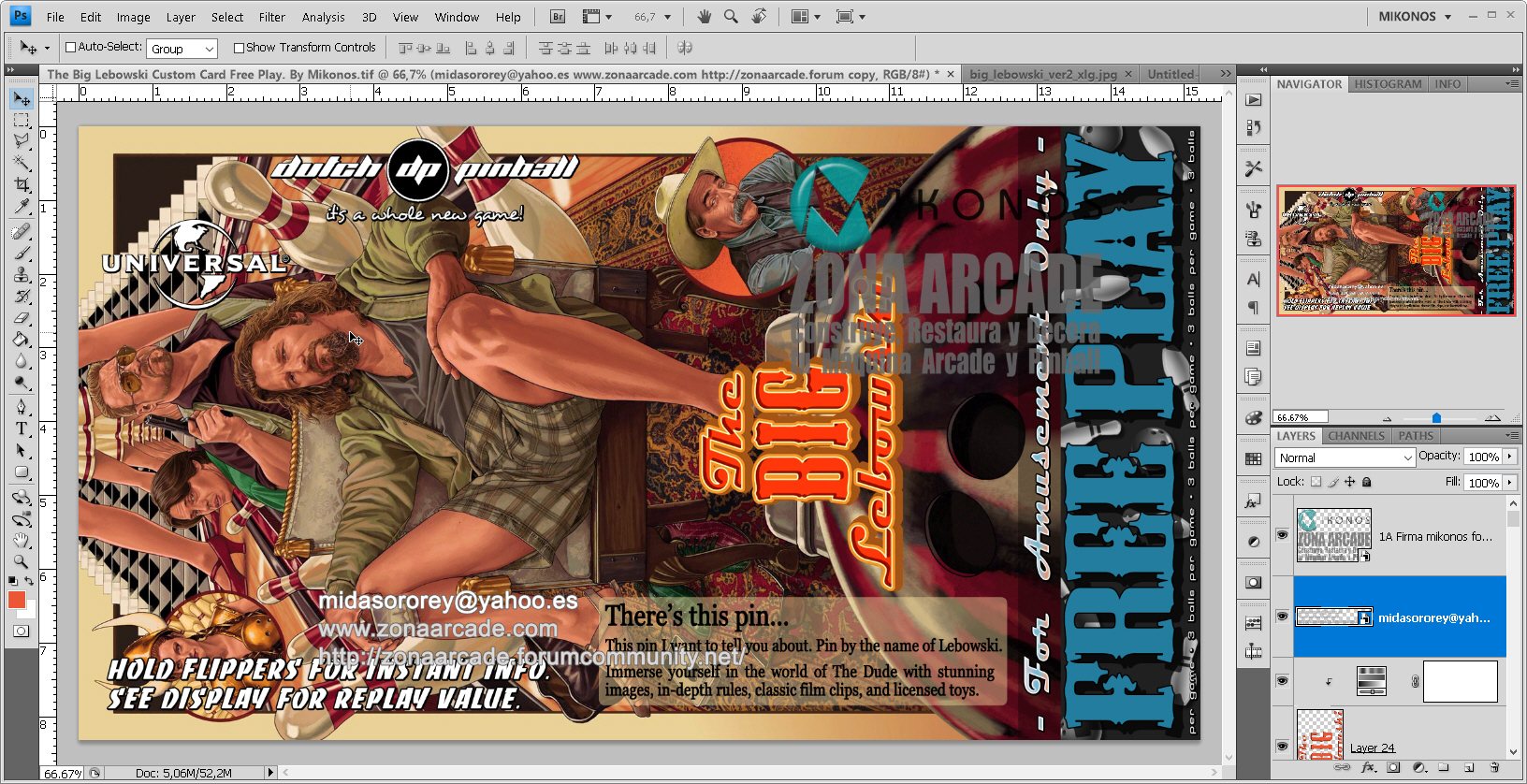Click the Navigator zoom percentage field

(x=1302, y=417)
